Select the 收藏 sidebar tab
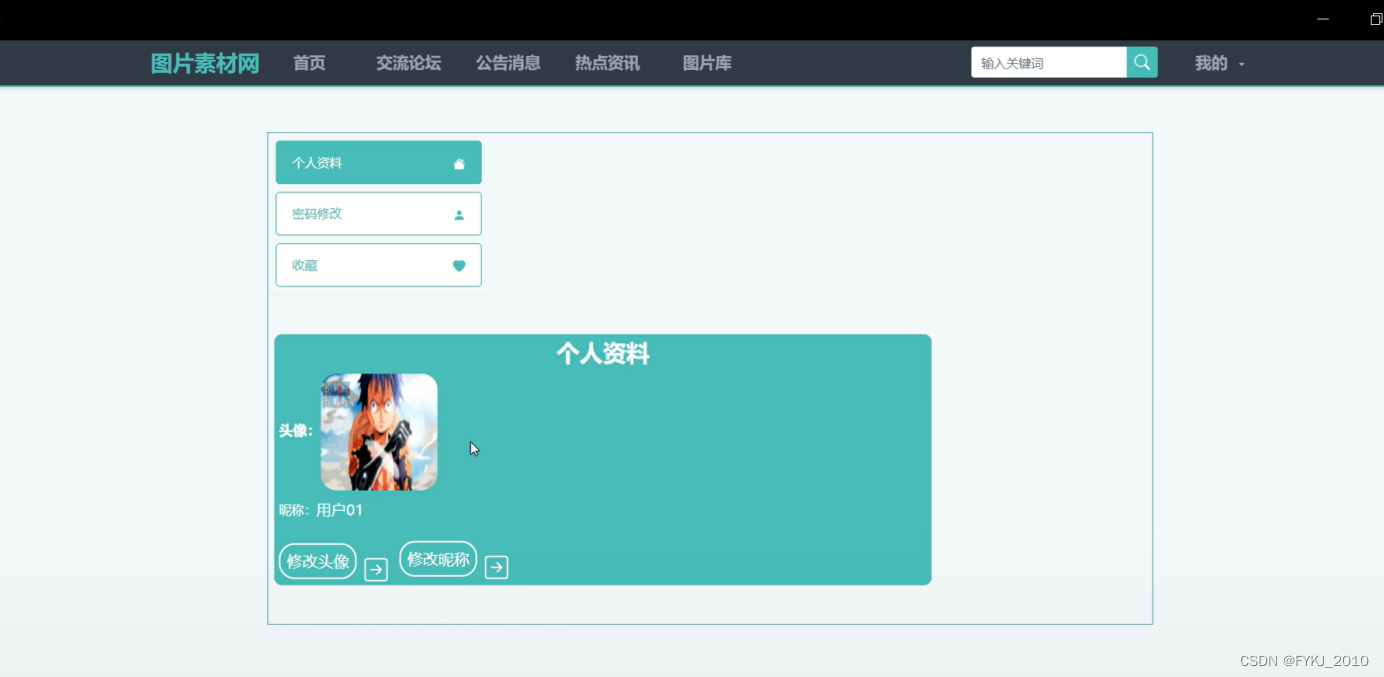 (378, 265)
